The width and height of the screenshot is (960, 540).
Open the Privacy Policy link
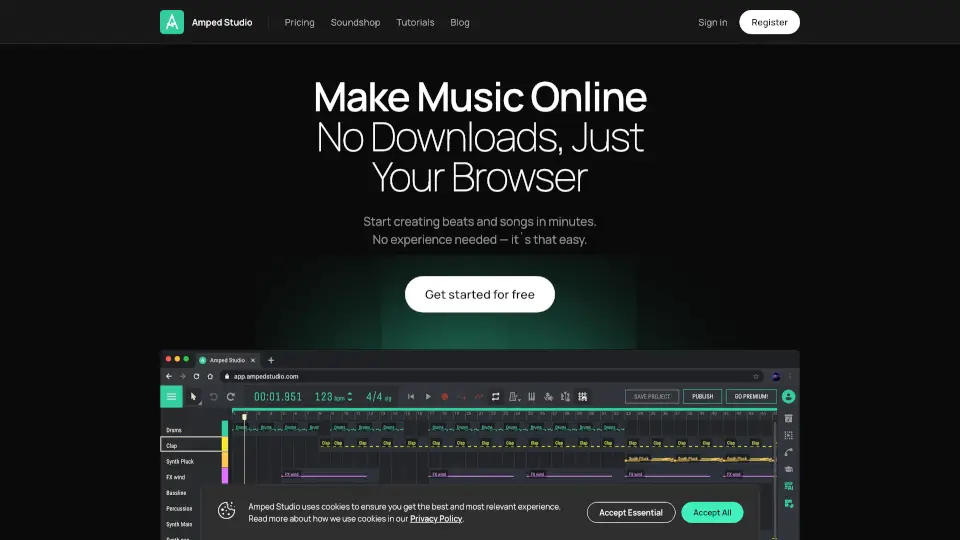click(436, 519)
